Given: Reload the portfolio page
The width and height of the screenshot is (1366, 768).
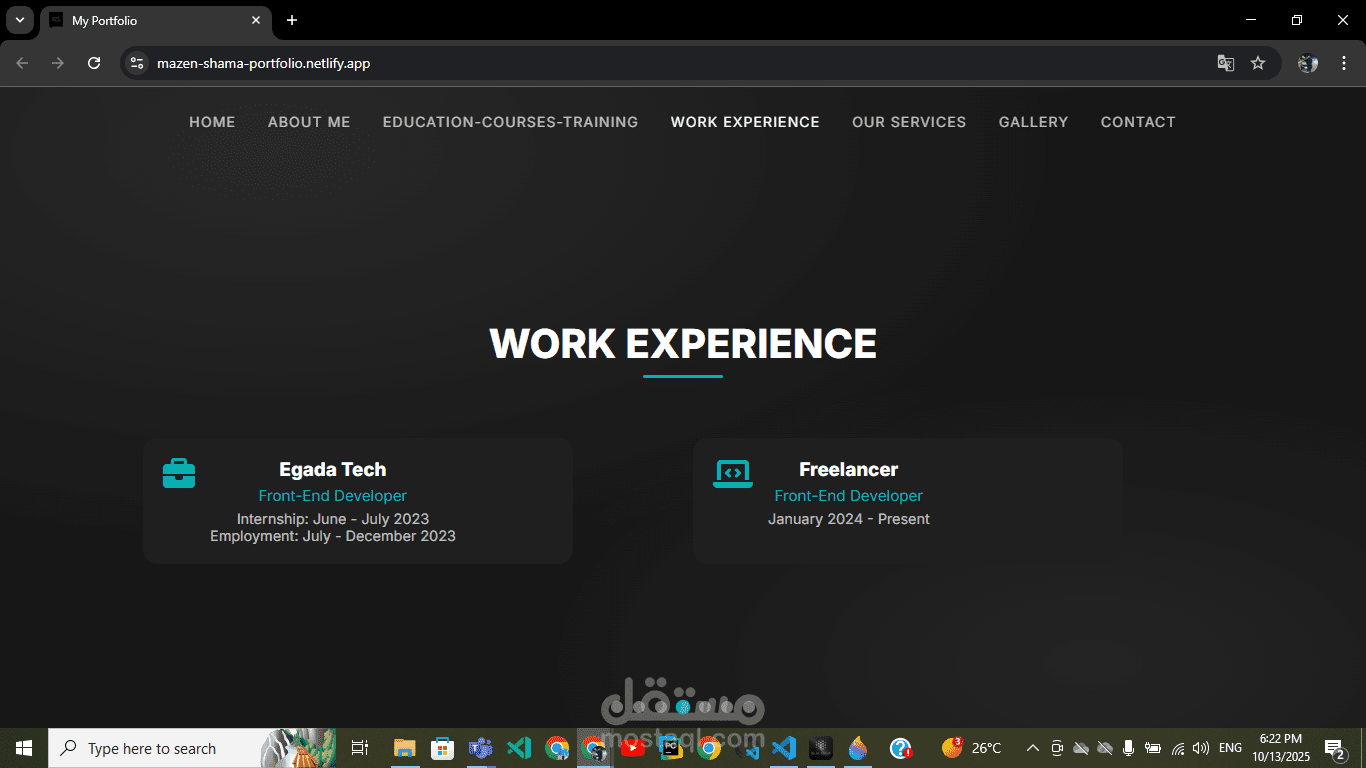Looking at the screenshot, I should point(94,63).
